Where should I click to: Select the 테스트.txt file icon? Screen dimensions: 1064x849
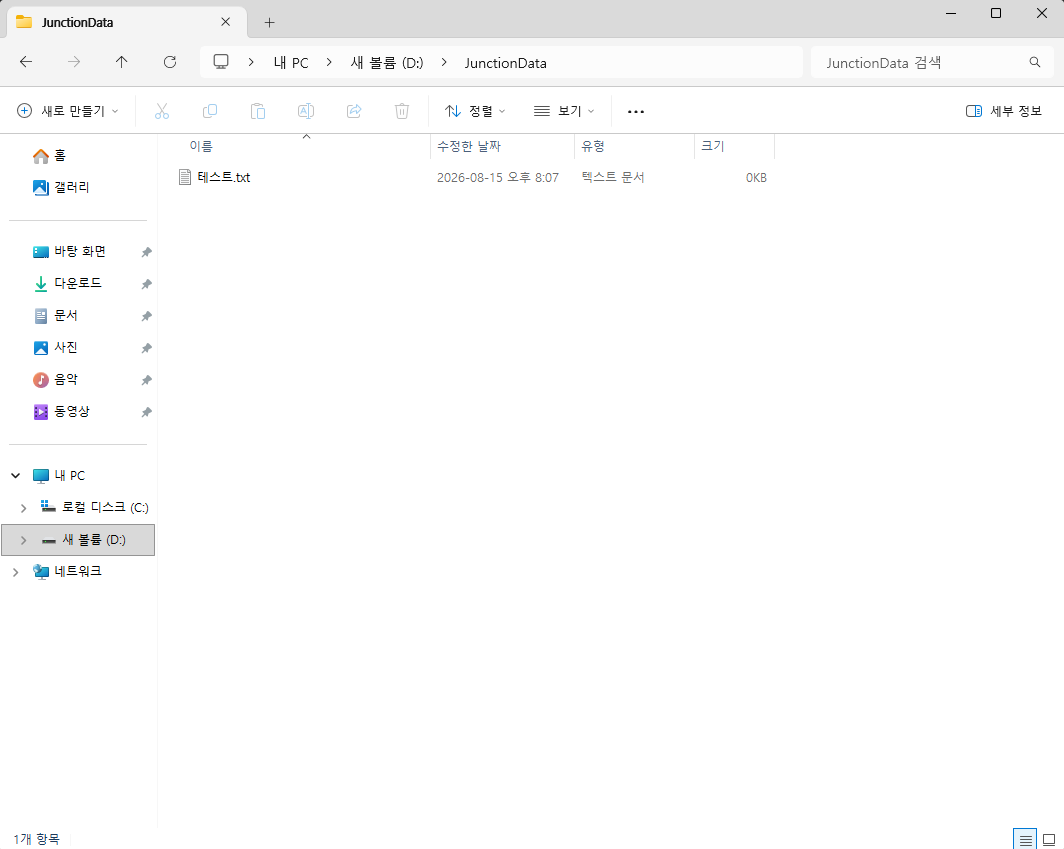(x=185, y=177)
